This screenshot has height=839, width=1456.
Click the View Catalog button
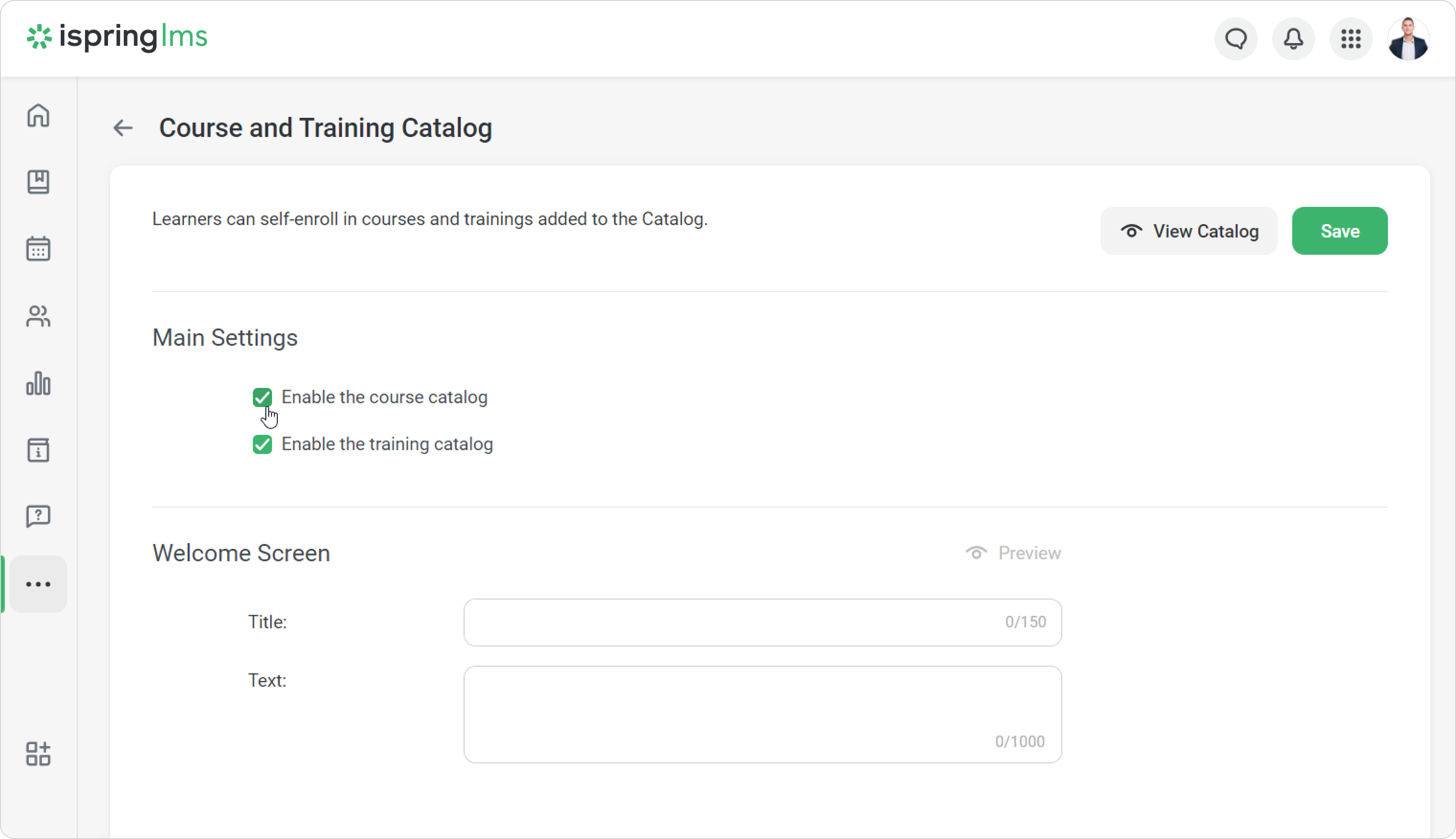point(1189,231)
